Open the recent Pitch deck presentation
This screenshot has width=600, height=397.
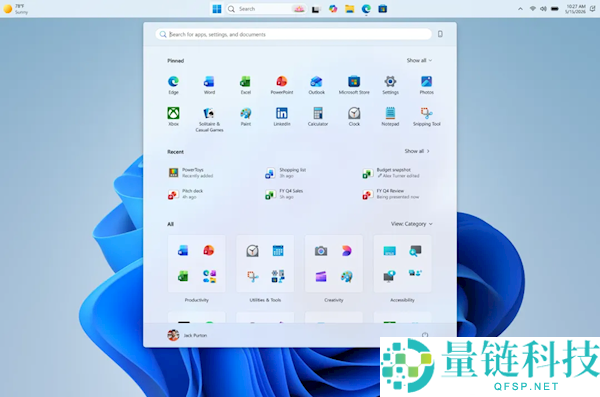click(x=186, y=194)
